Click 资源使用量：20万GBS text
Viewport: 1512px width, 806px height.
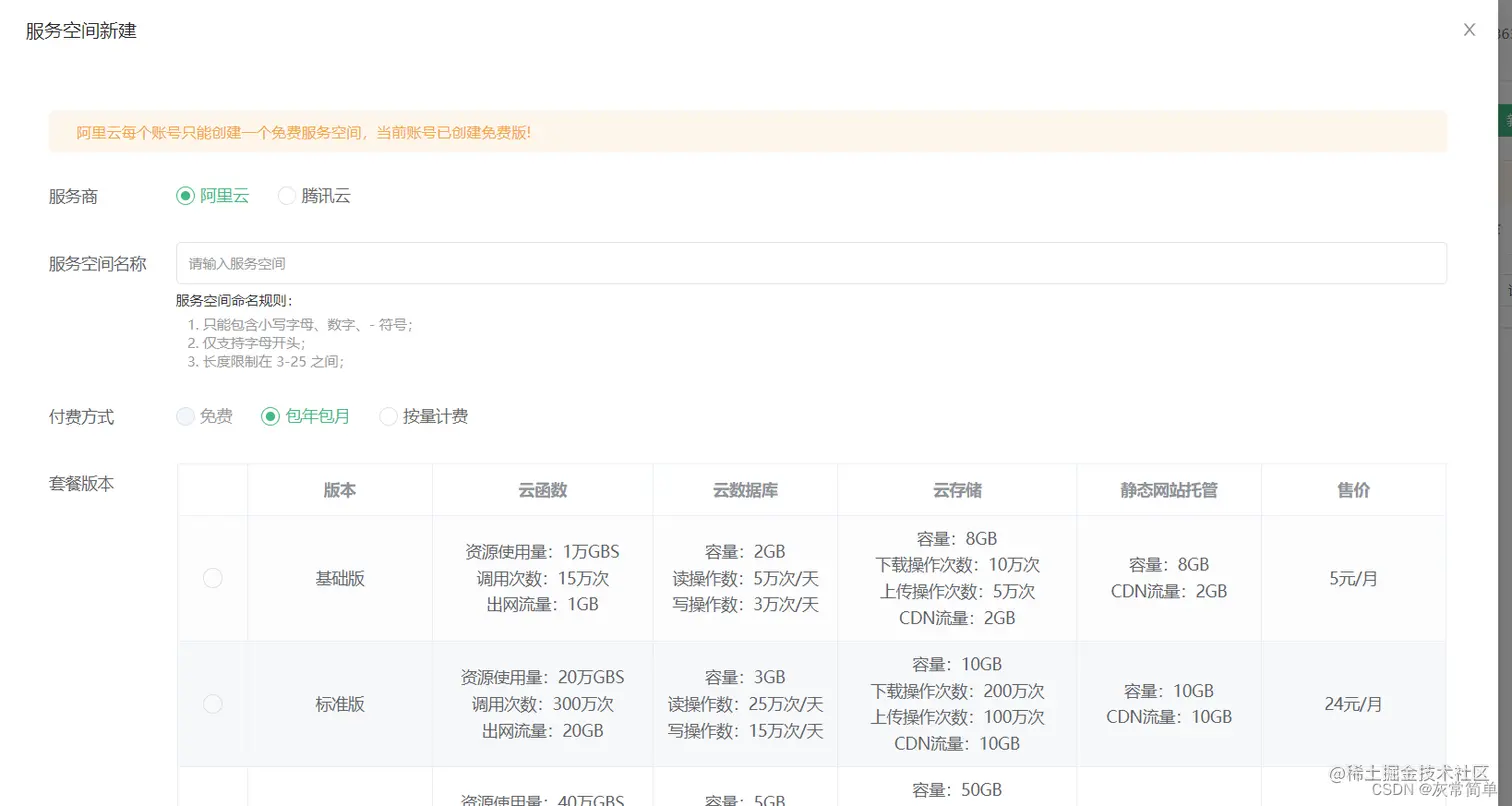click(543, 678)
